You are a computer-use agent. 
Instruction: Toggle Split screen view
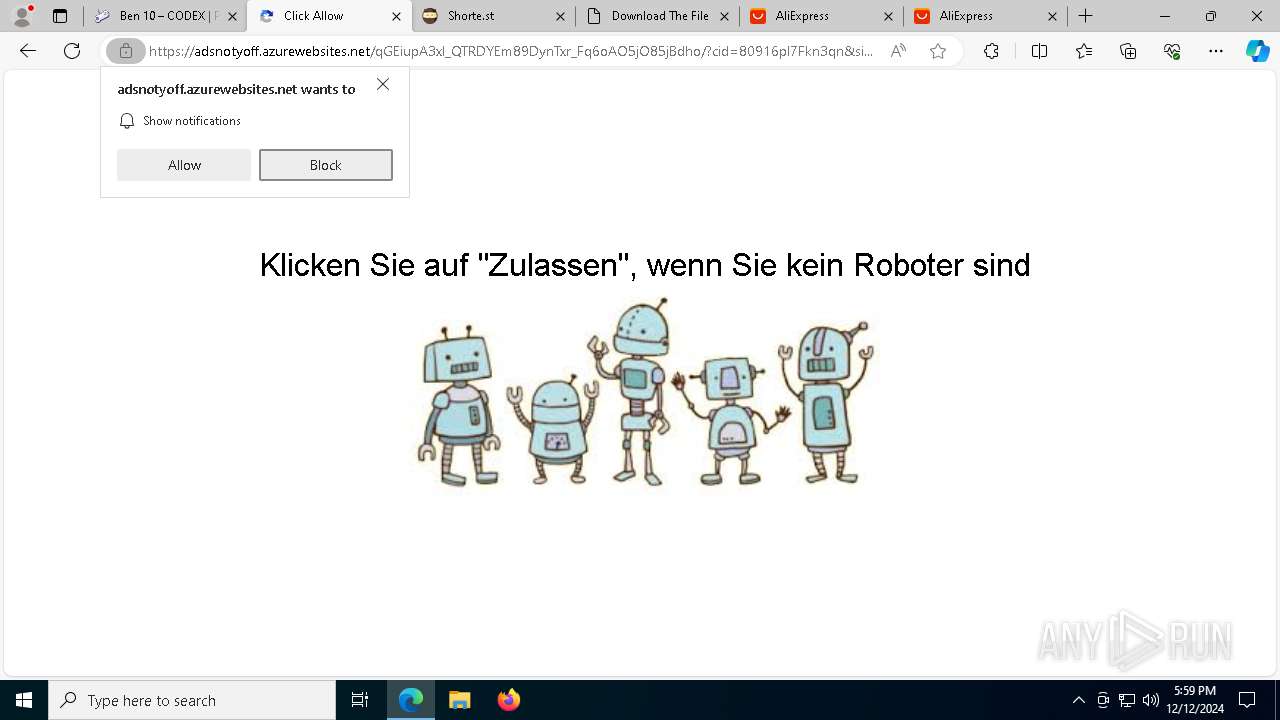tap(1039, 51)
